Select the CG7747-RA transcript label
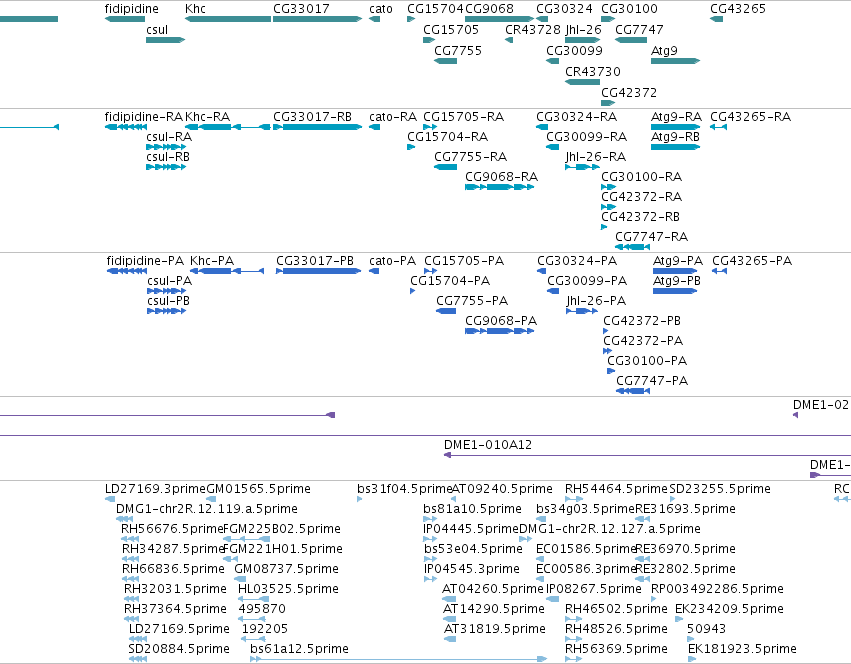This screenshot has height=664, width=851. pyautogui.click(x=651, y=237)
